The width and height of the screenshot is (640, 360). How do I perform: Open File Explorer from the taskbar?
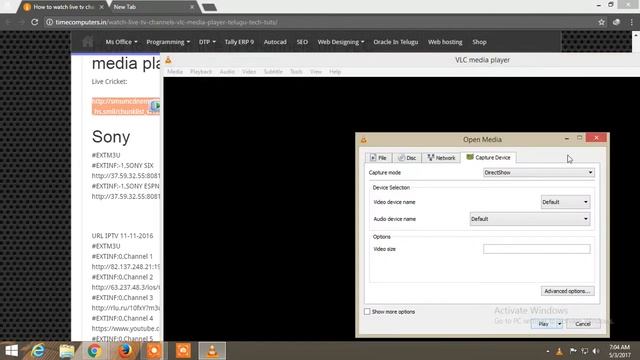coord(67,351)
